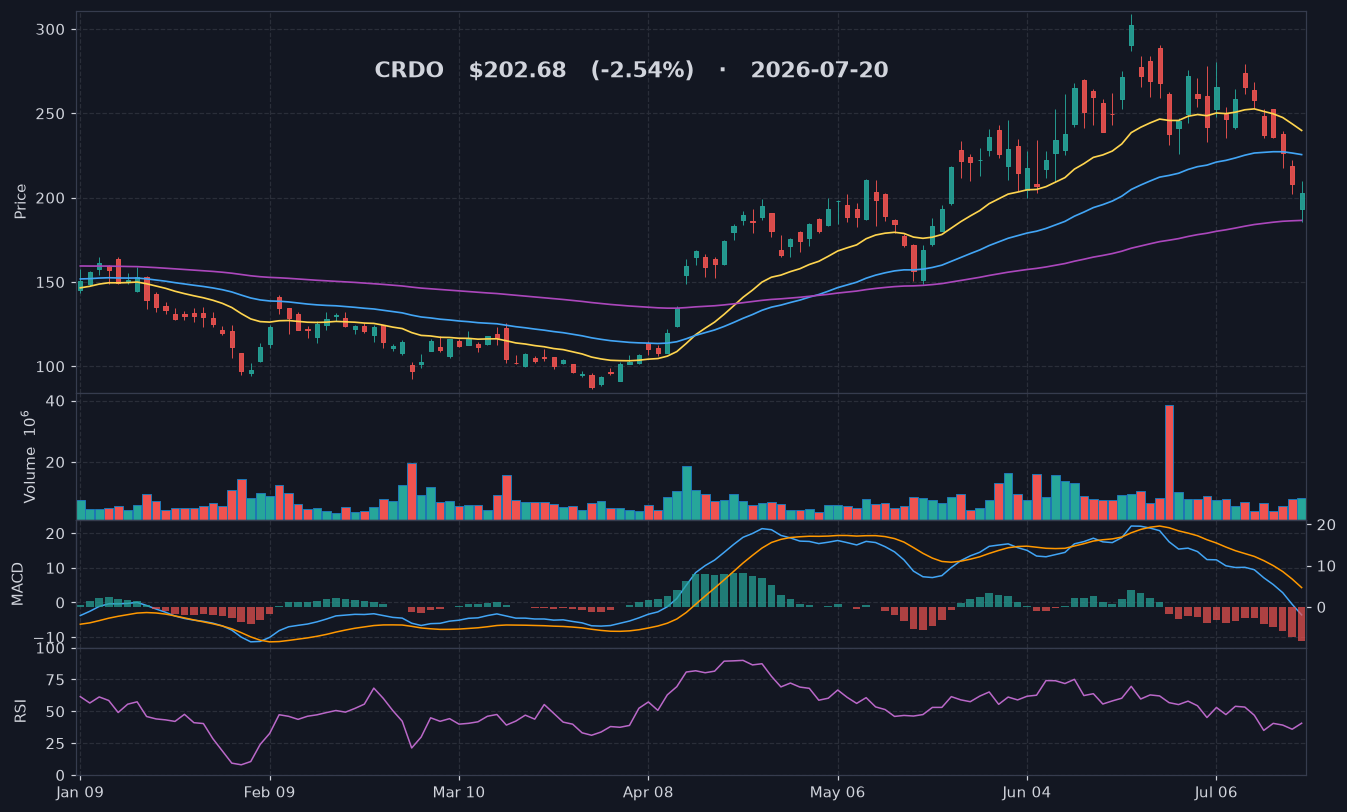Viewport: 1347px width, 812px height.
Task: Click the Jul 06 date axis label
Action: (x=1216, y=791)
